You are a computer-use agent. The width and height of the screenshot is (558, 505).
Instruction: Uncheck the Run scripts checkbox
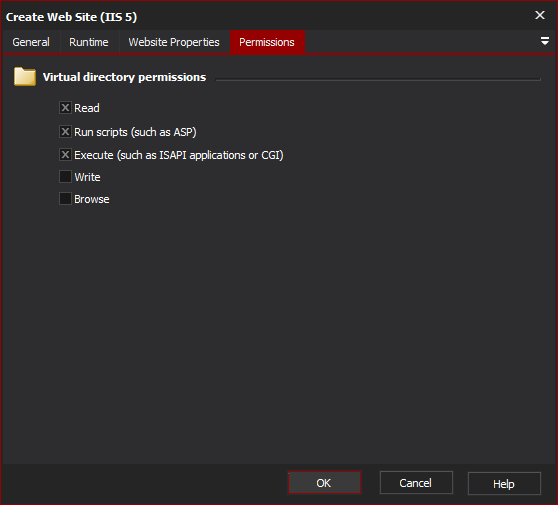tap(65, 132)
